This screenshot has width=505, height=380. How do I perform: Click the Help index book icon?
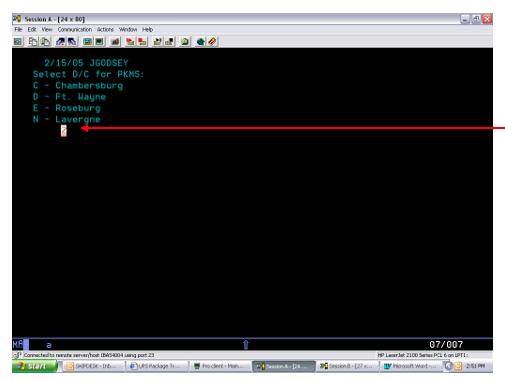coord(212,42)
